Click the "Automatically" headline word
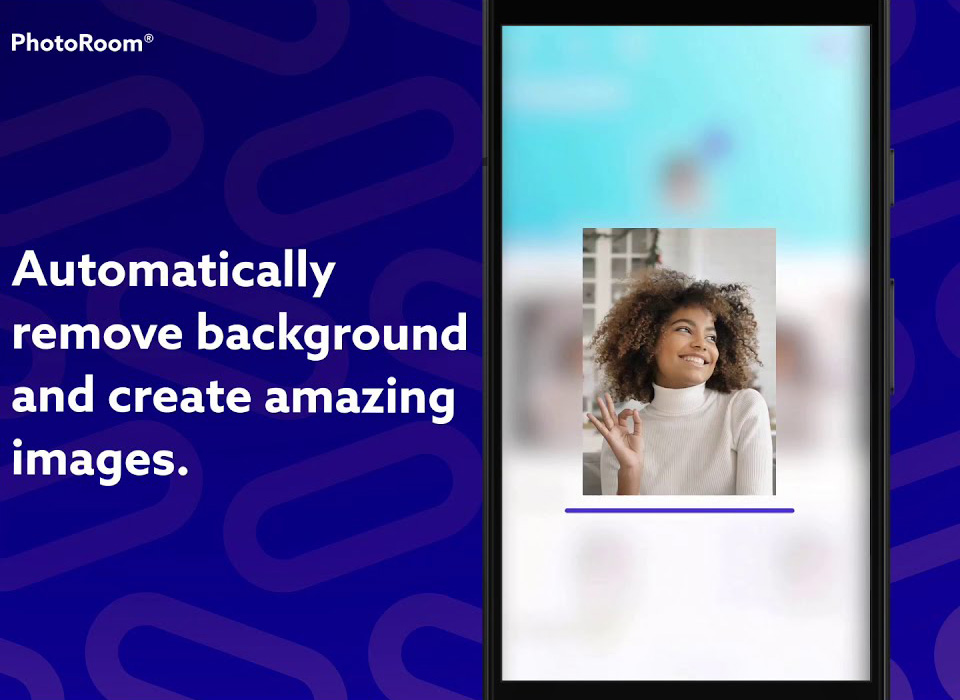 point(173,272)
